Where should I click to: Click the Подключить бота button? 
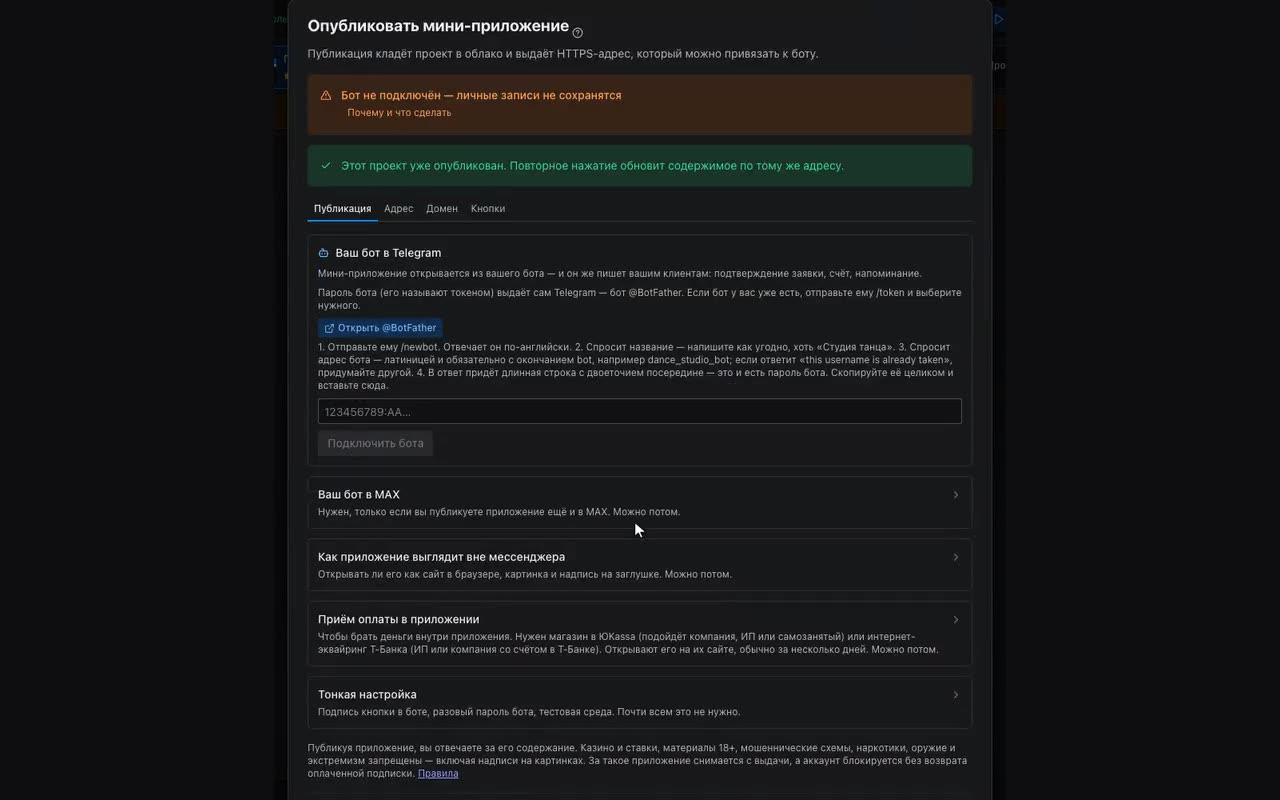point(375,443)
